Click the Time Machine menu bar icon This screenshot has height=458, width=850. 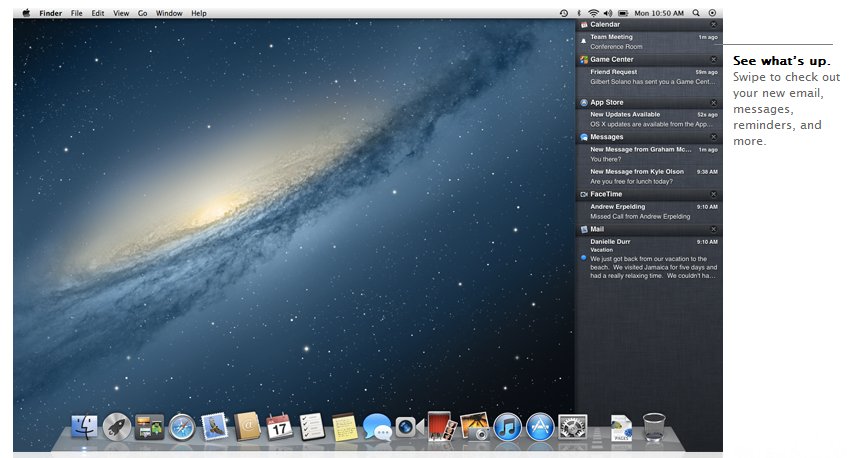564,13
